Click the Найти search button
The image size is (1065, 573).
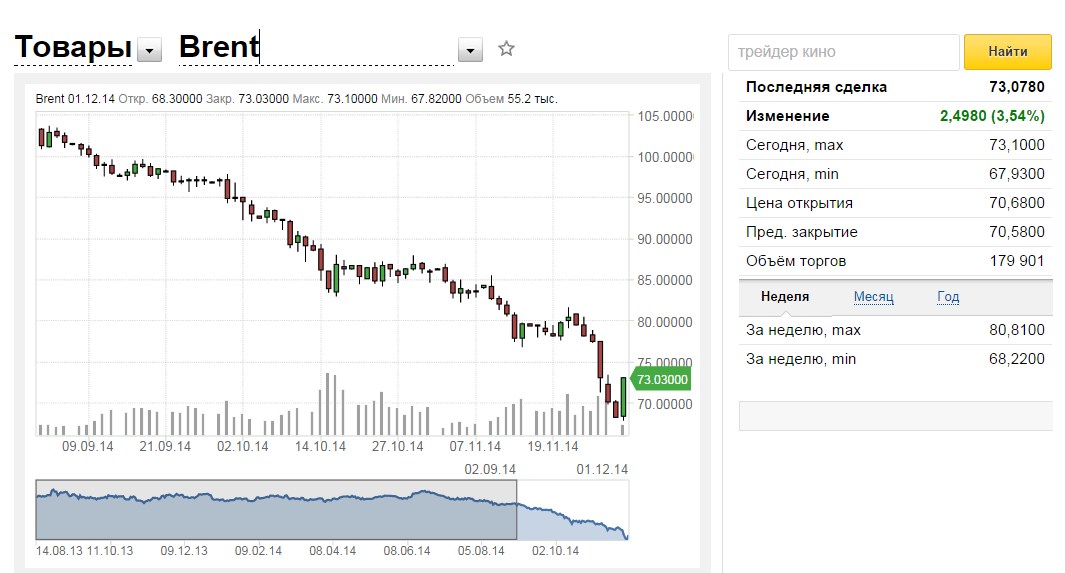point(1007,52)
